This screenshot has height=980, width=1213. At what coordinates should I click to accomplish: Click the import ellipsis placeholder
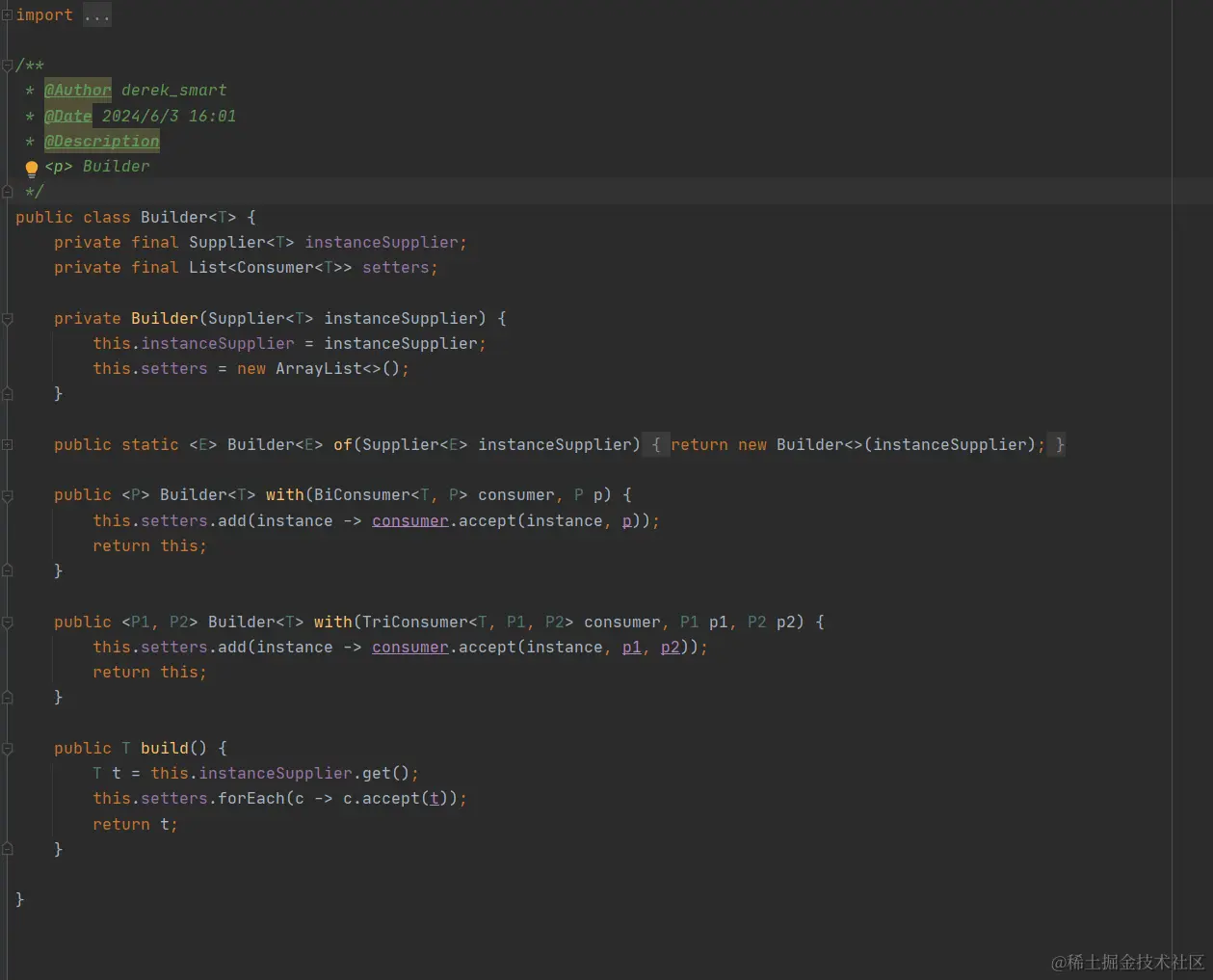[x=96, y=15]
